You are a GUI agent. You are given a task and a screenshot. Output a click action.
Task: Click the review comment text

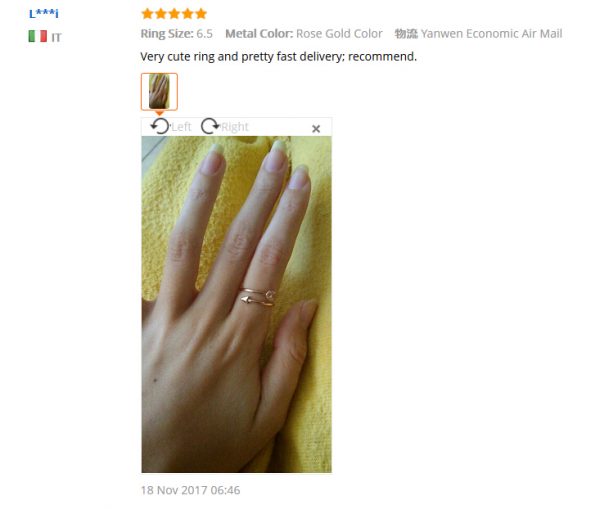[x=279, y=57]
